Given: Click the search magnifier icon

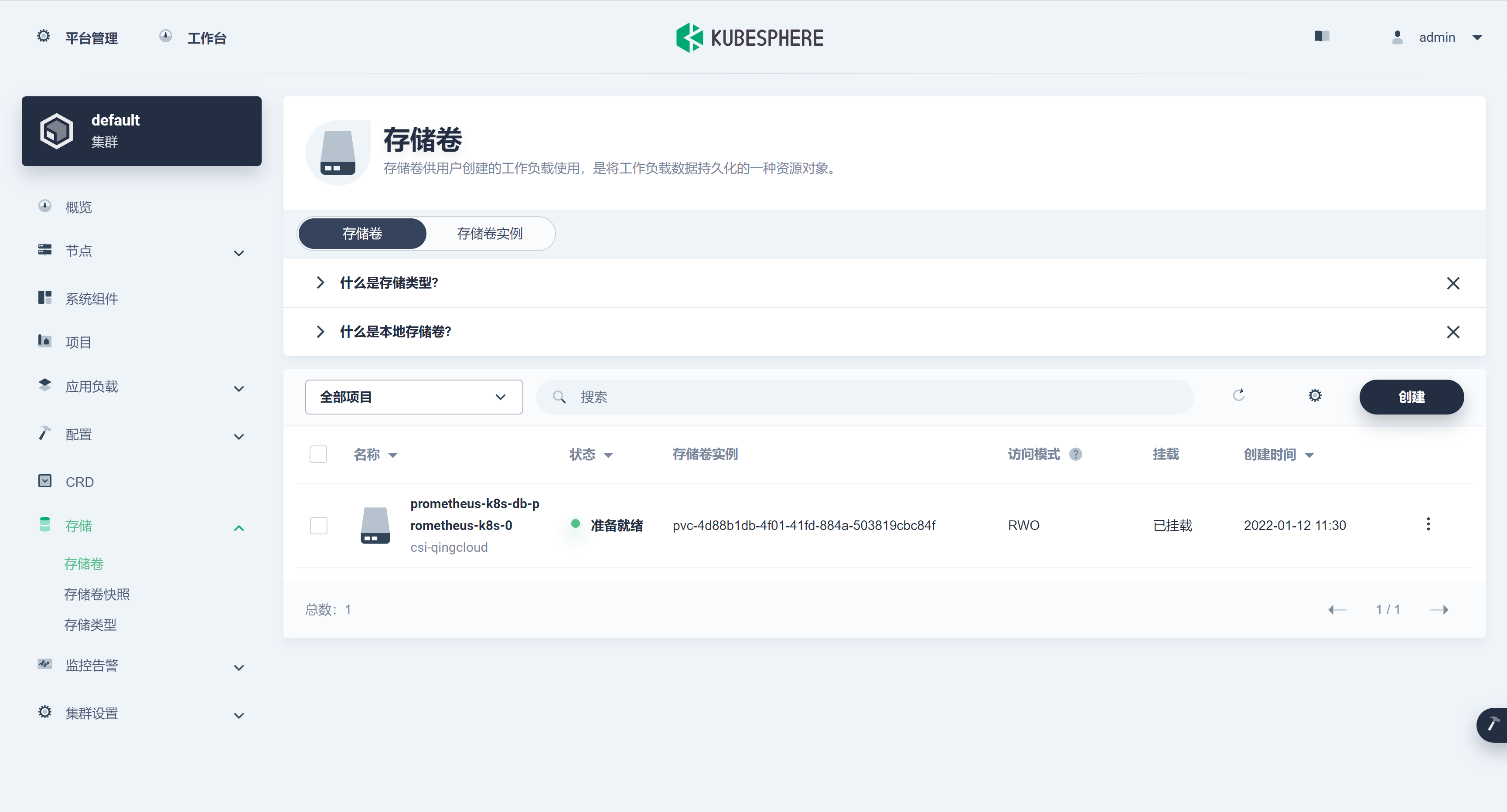Looking at the screenshot, I should [x=559, y=396].
